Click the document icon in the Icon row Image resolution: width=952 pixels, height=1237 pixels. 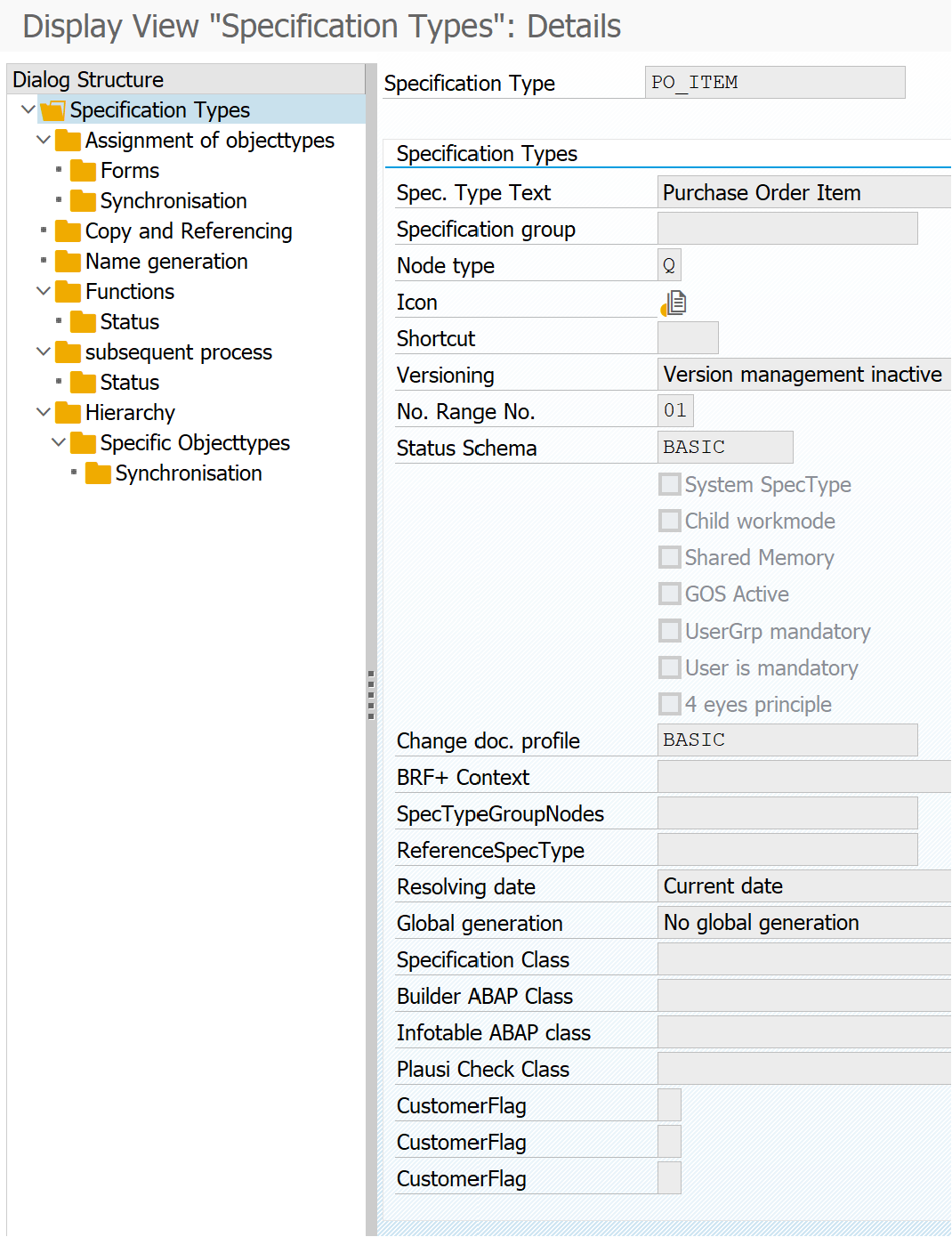coord(674,303)
